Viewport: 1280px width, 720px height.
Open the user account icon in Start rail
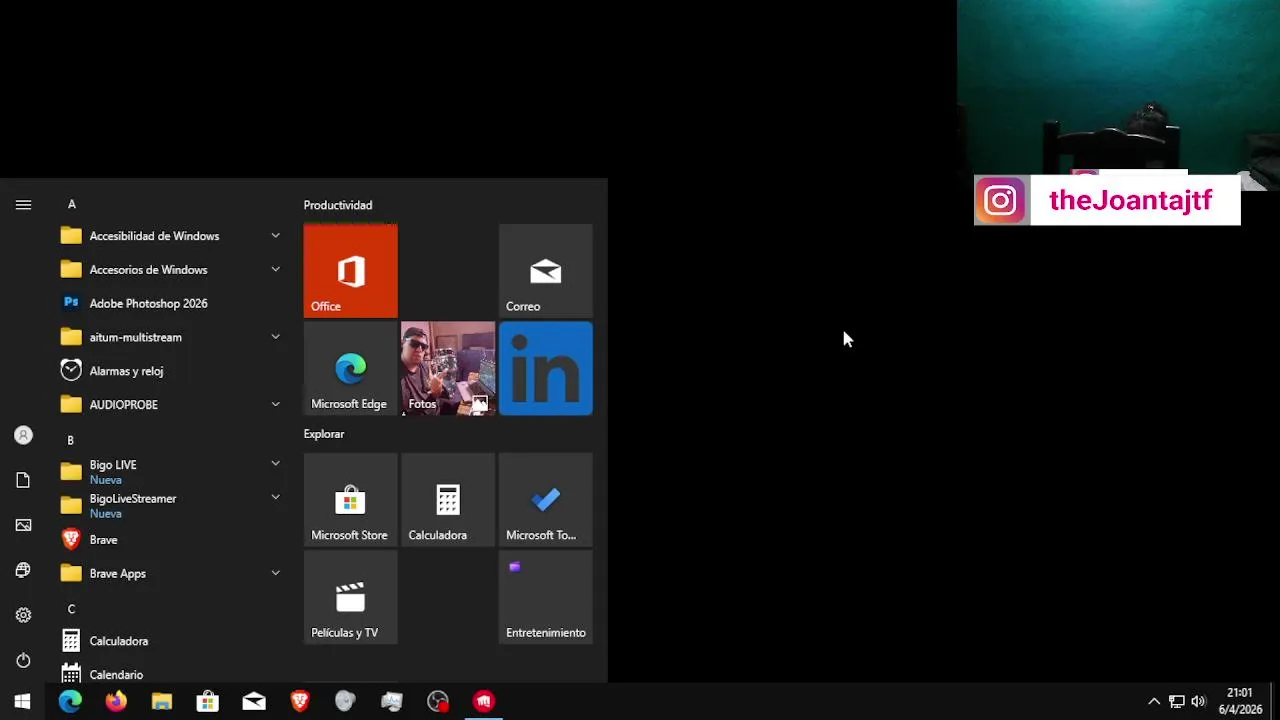23,435
